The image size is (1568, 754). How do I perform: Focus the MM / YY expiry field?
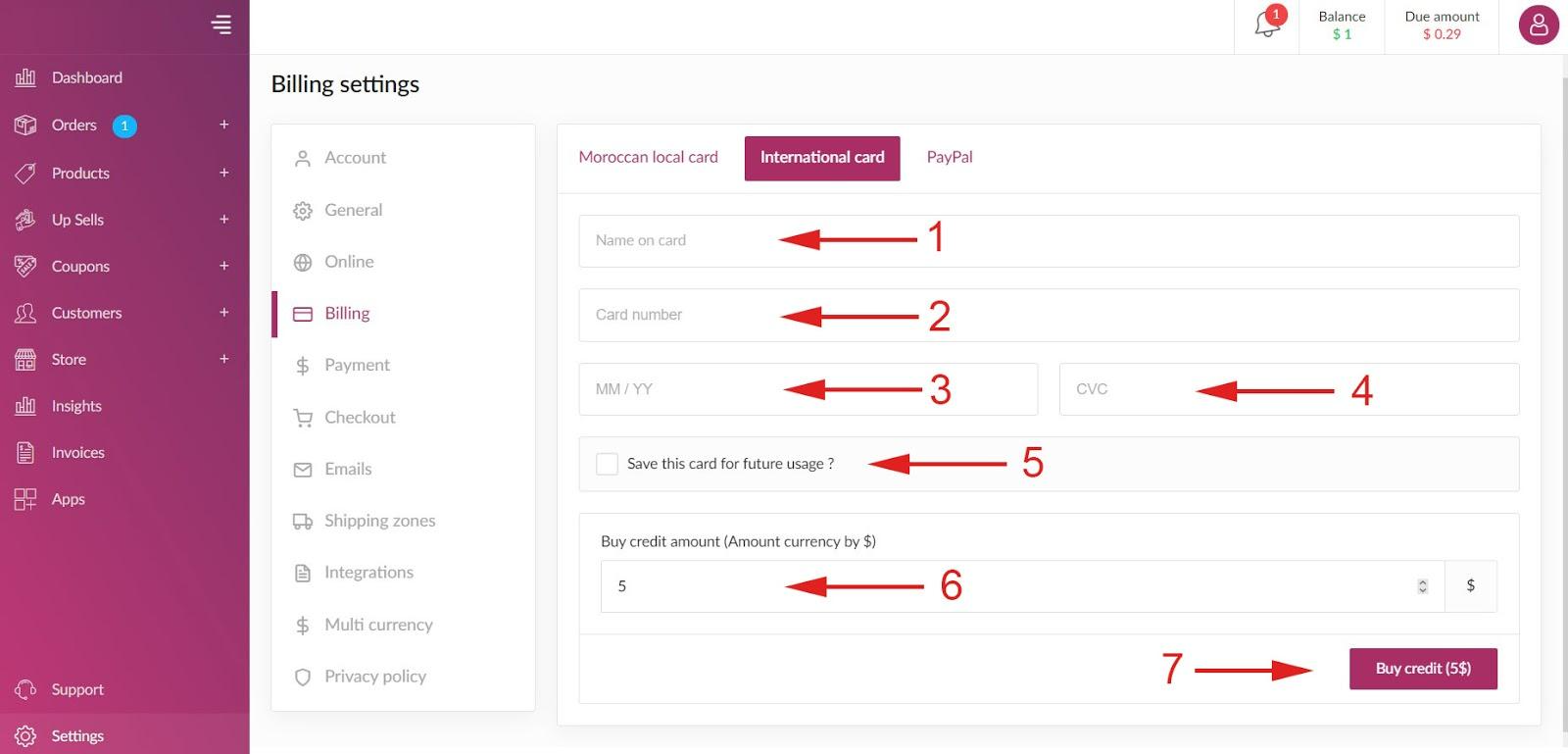tap(808, 389)
